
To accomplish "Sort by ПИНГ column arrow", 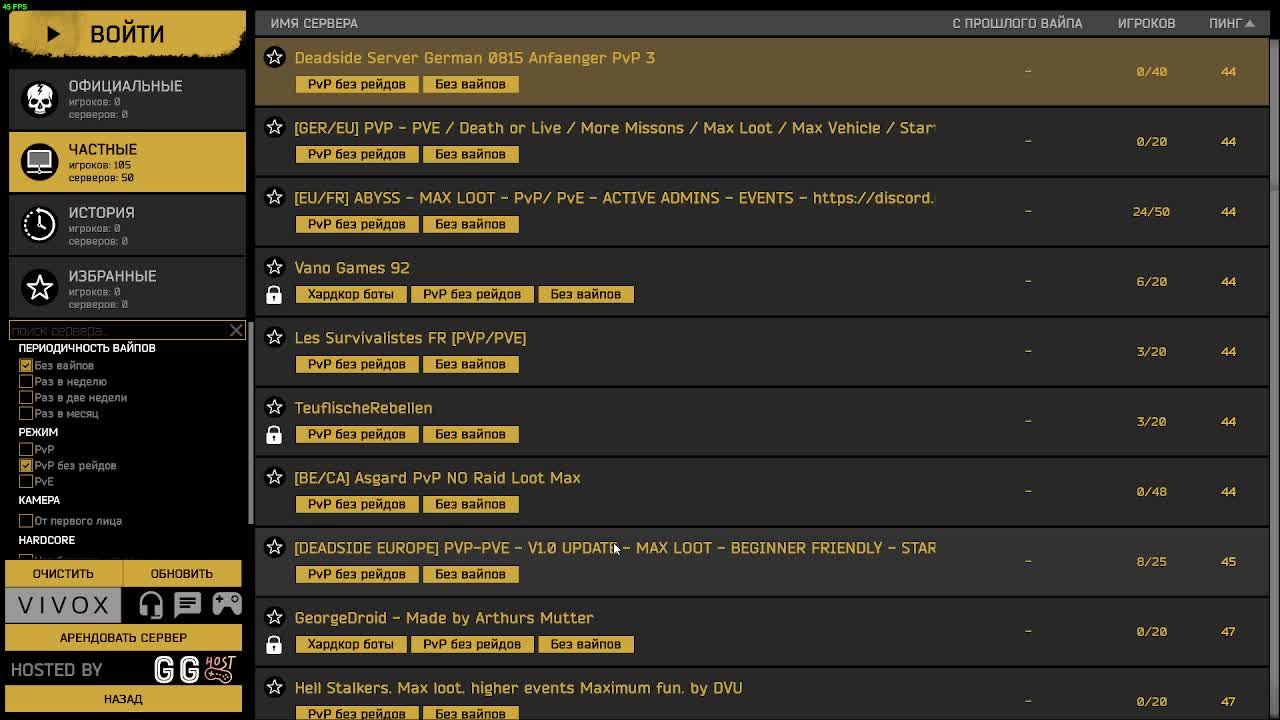I will pos(1250,23).
